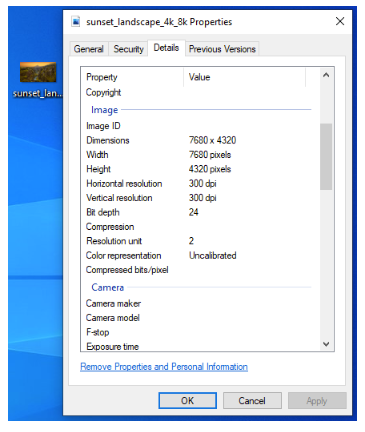Switch to the Security tab
The height and width of the screenshot is (432, 365).
pyautogui.click(x=128, y=49)
